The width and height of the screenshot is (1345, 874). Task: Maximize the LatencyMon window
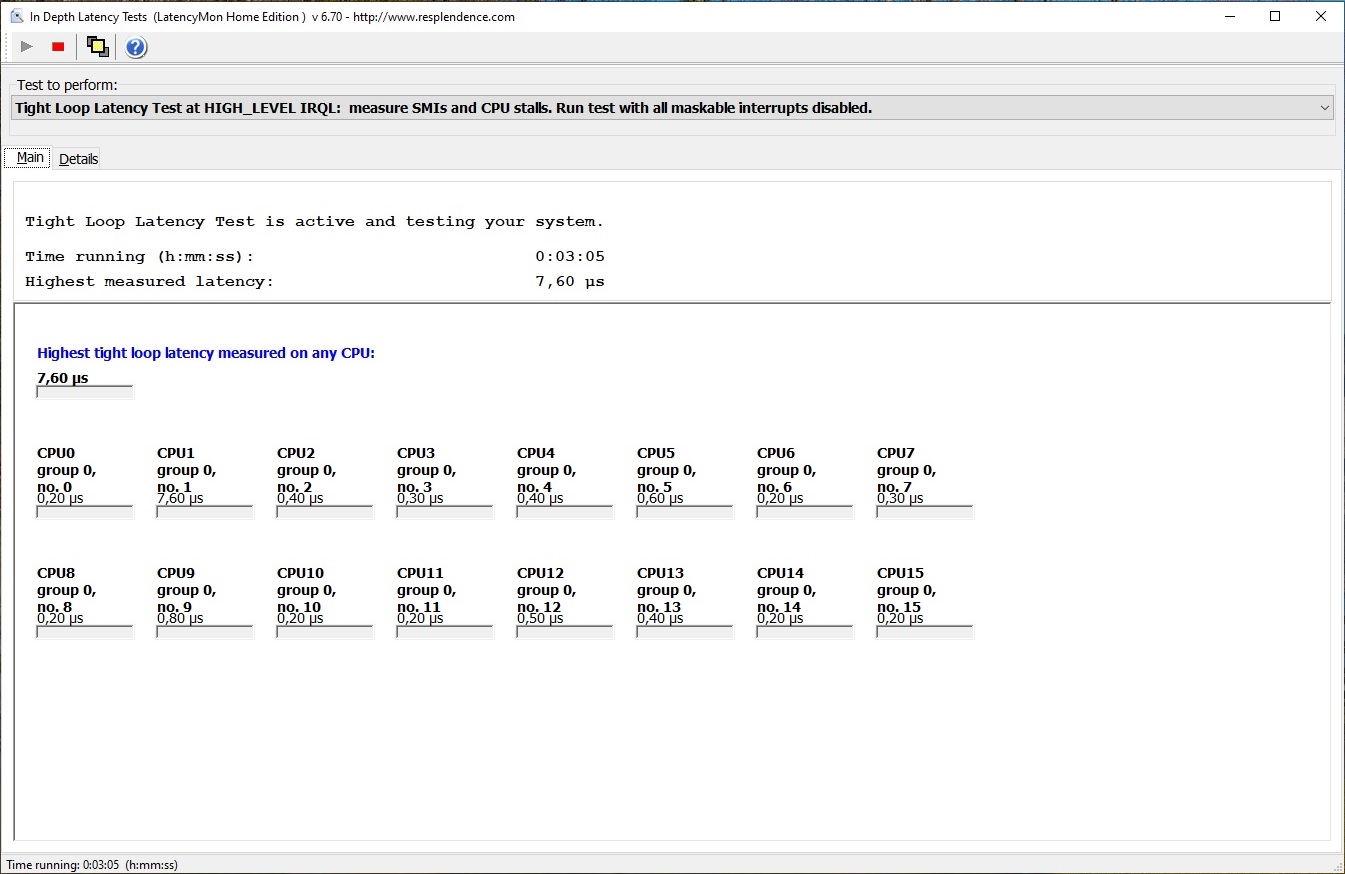pos(1275,16)
